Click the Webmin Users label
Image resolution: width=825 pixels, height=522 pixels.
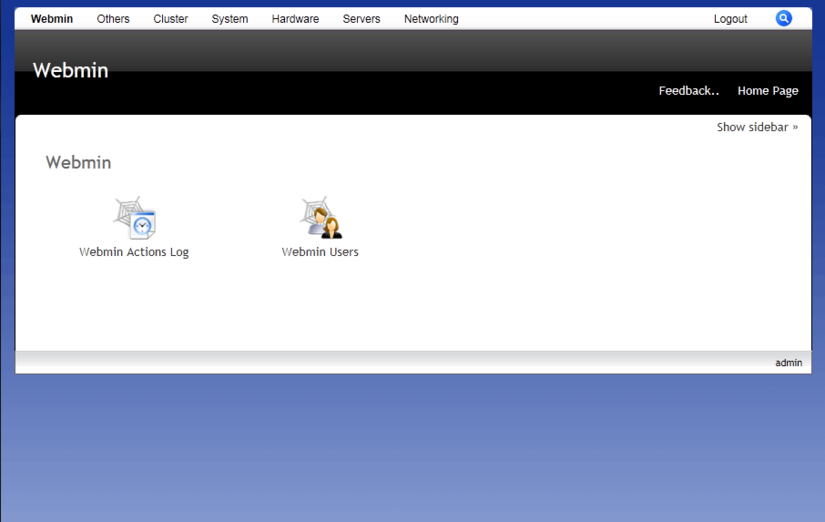point(320,252)
